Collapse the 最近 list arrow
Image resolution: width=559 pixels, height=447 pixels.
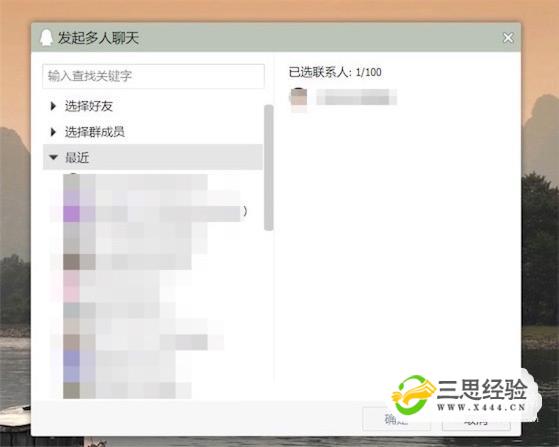(53, 157)
